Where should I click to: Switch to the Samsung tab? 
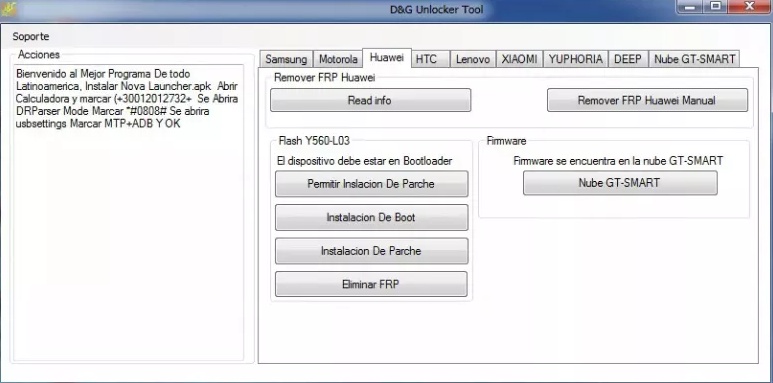[x=286, y=59]
